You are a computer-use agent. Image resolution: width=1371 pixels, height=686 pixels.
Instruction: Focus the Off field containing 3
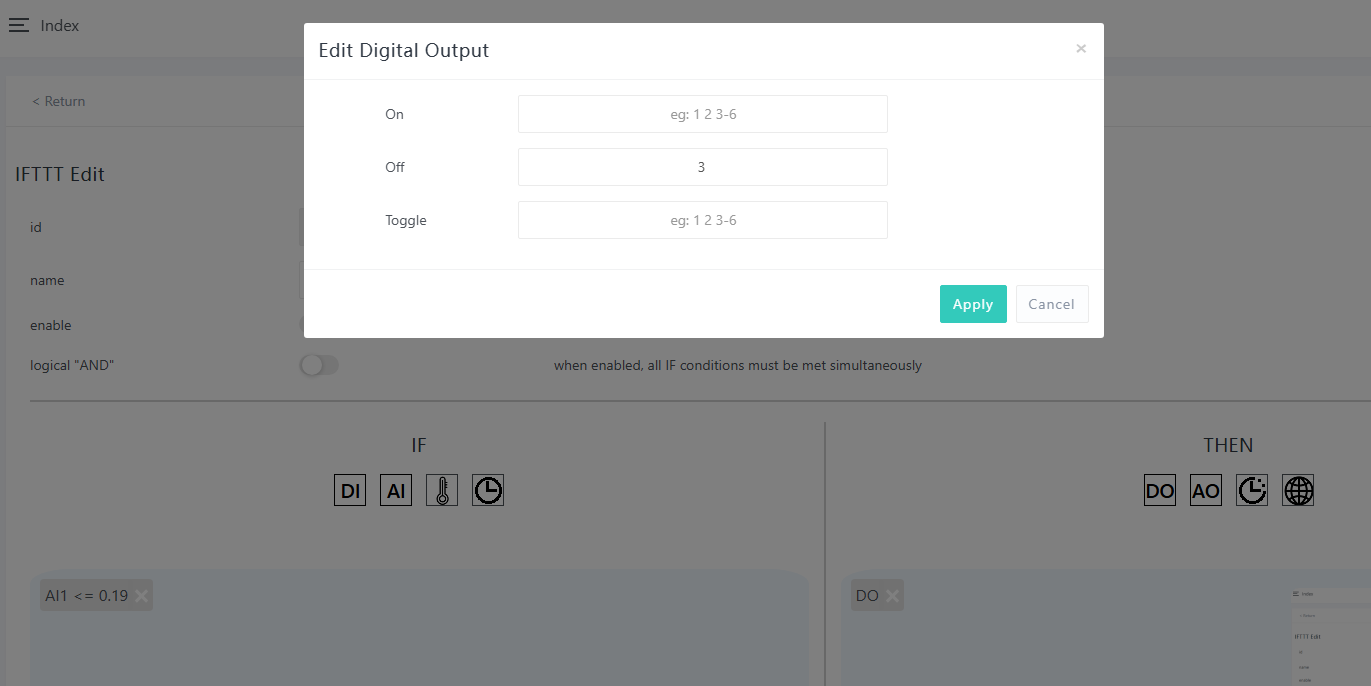click(x=702, y=167)
